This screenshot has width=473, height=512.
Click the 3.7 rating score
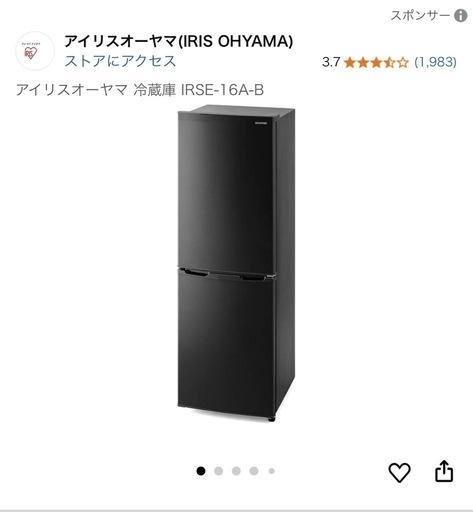[331, 62]
